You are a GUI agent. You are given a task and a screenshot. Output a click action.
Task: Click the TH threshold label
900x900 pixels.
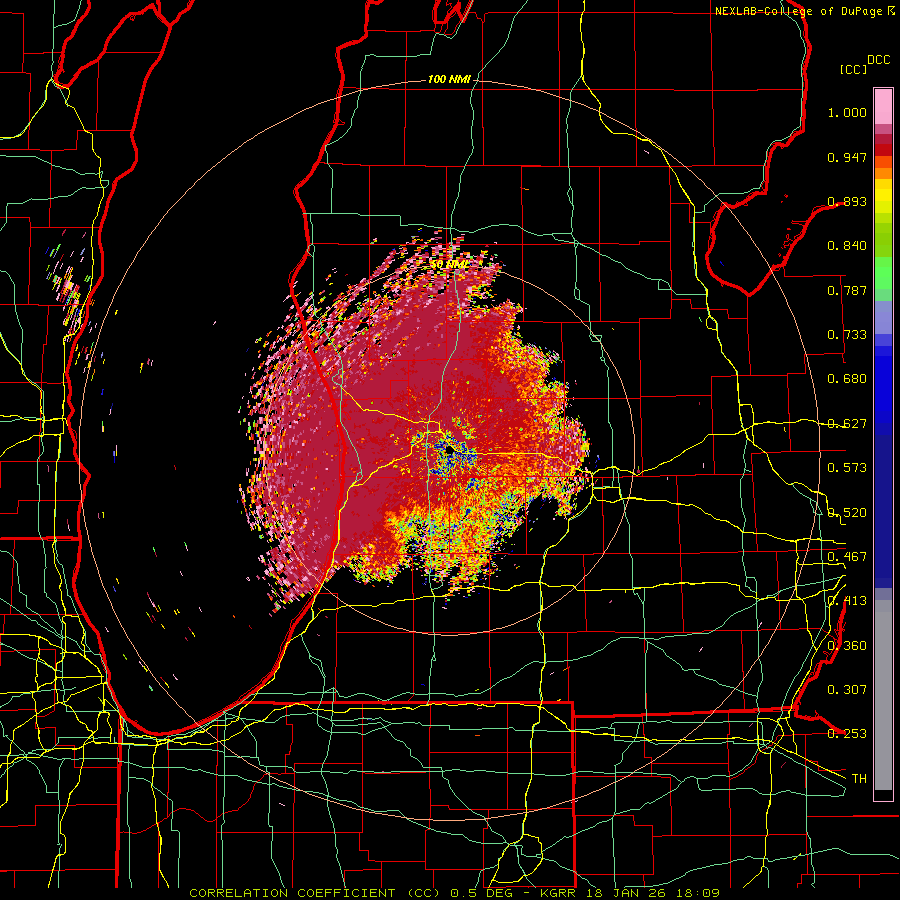tap(859, 779)
